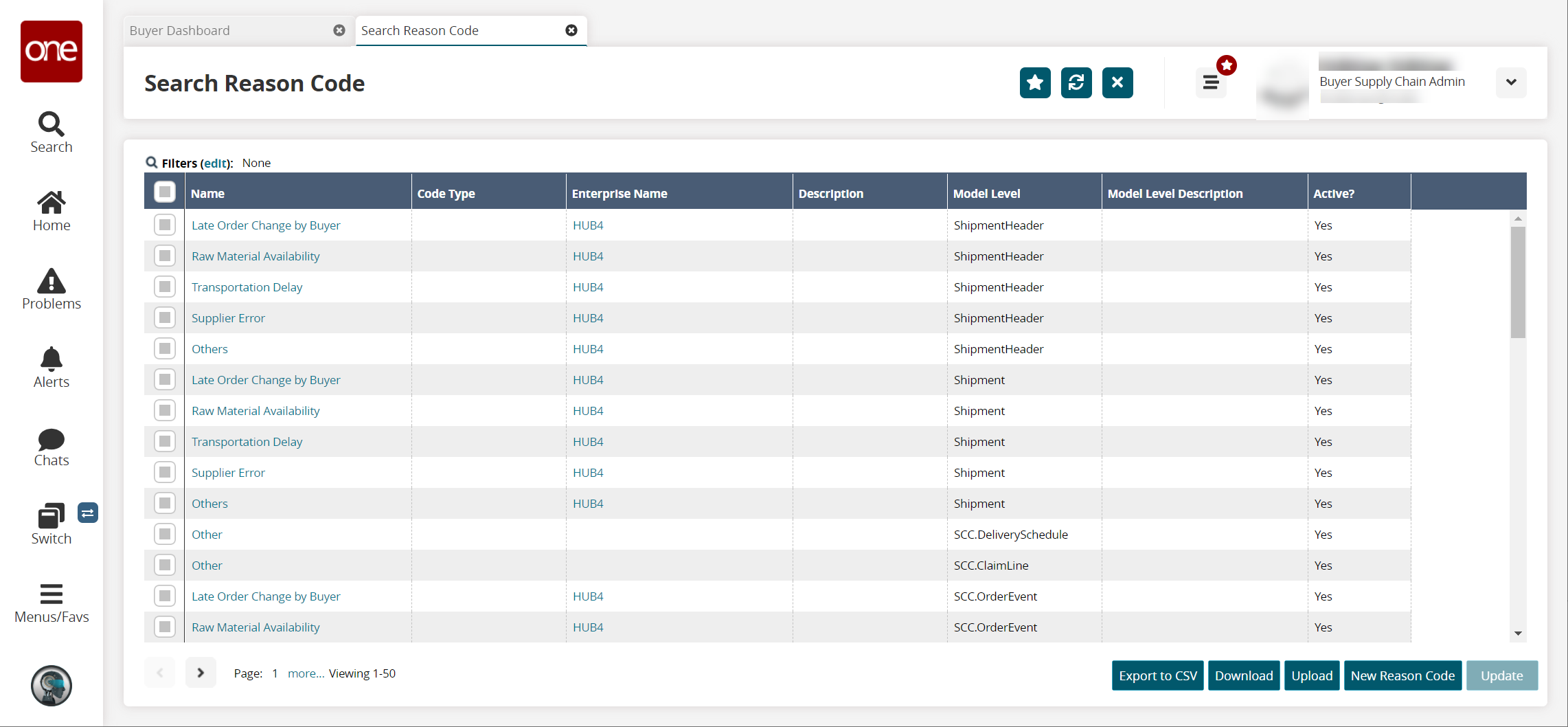This screenshot has width=1568, height=727.
Task: Toggle the select-all header checkbox
Action: click(165, 192)
